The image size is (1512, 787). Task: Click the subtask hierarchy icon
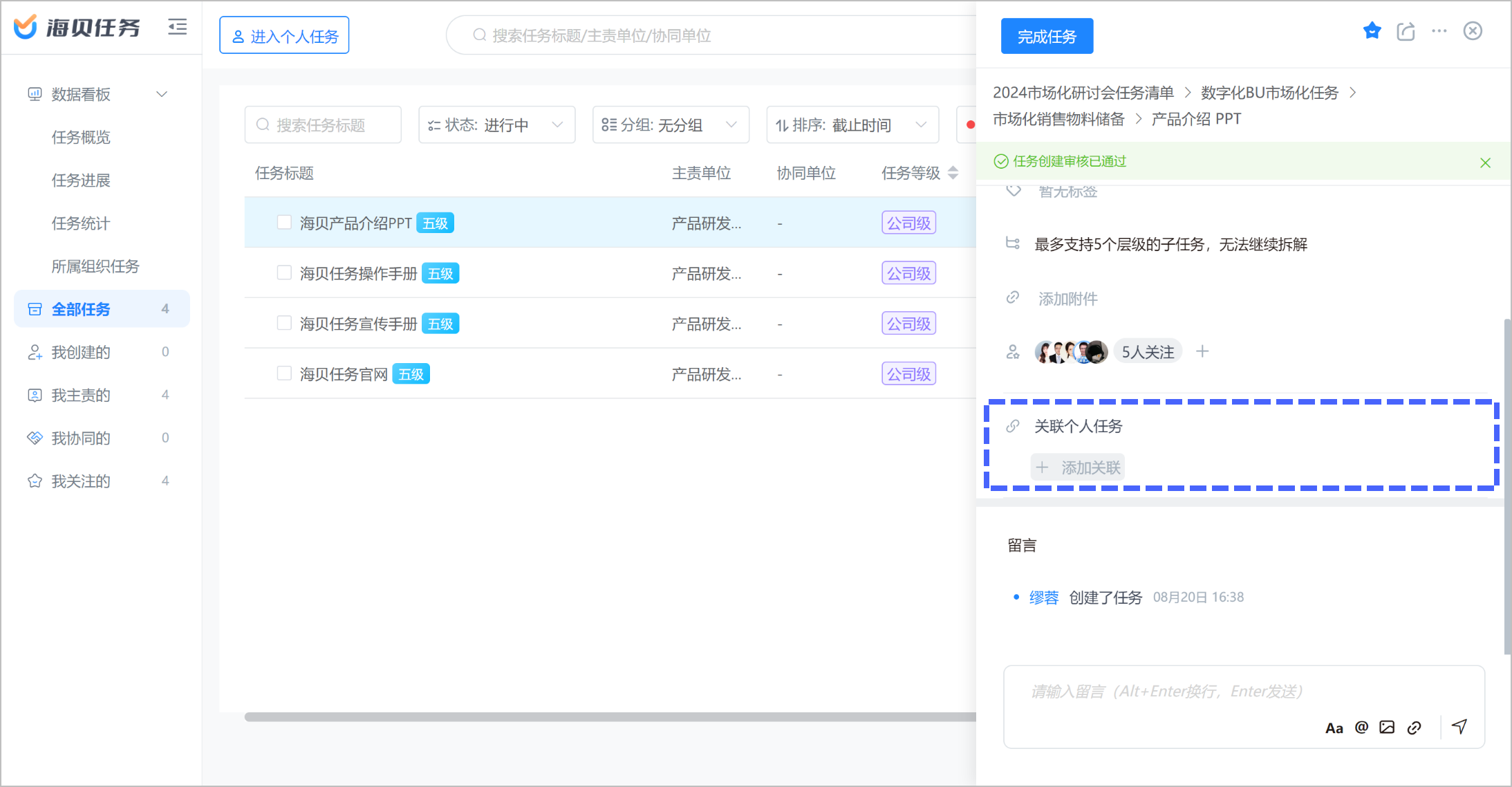1013,243
